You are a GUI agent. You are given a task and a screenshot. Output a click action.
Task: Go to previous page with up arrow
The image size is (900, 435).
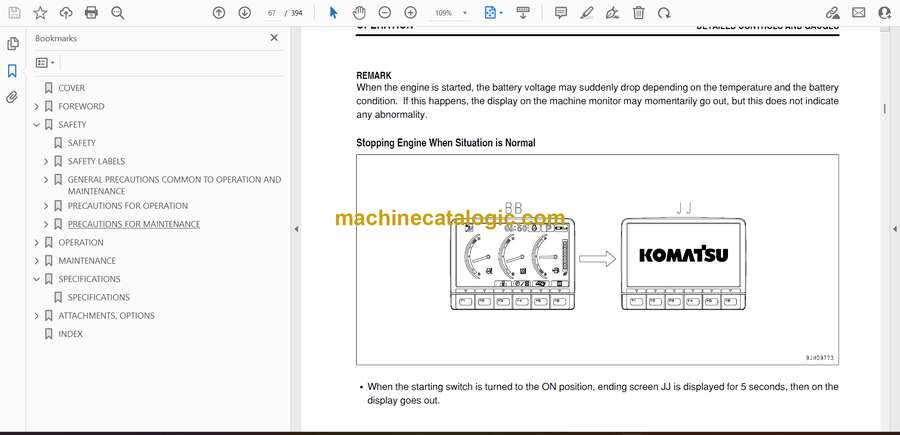point(219,13)
